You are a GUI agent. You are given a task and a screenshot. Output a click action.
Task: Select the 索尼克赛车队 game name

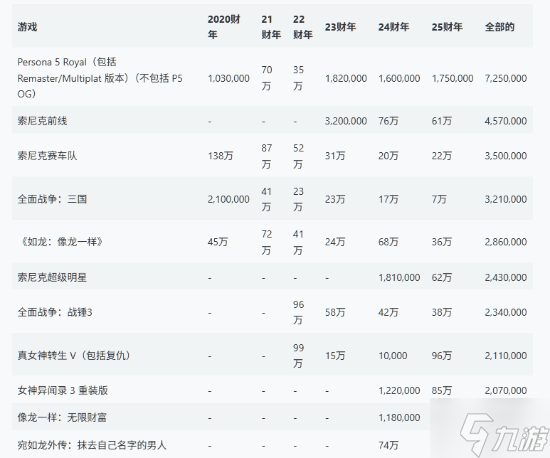click(47, 156)
